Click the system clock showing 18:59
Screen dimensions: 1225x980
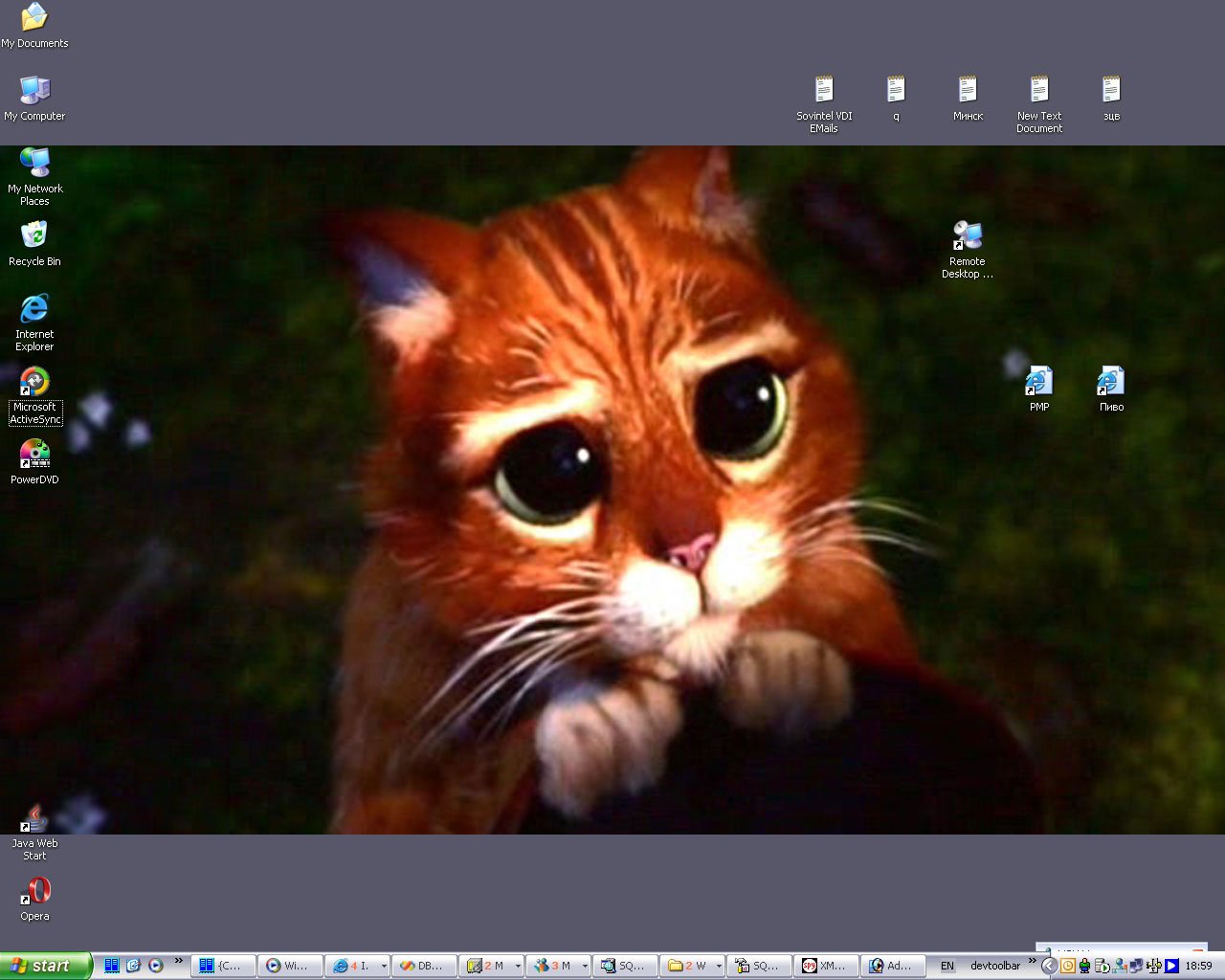[1198, 966]
